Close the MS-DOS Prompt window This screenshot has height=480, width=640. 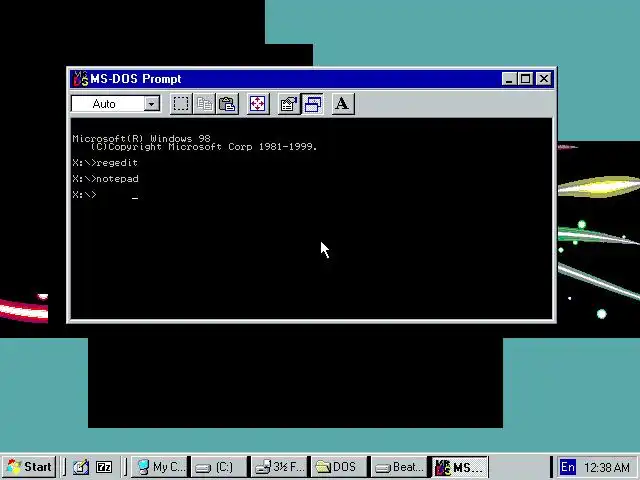click(544, 79)
